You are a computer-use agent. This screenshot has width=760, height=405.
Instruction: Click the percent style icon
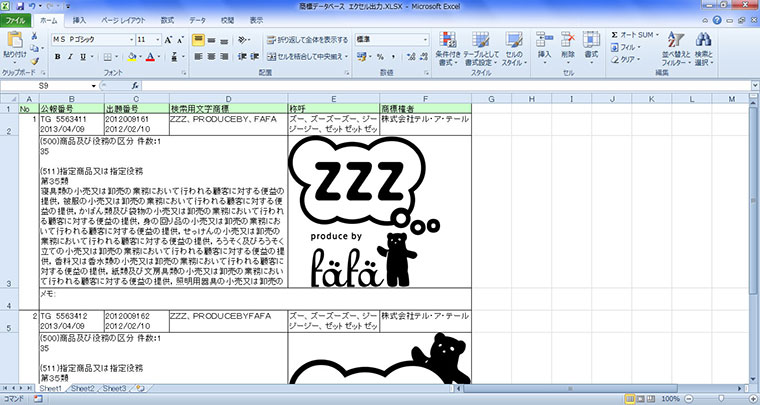380,57
